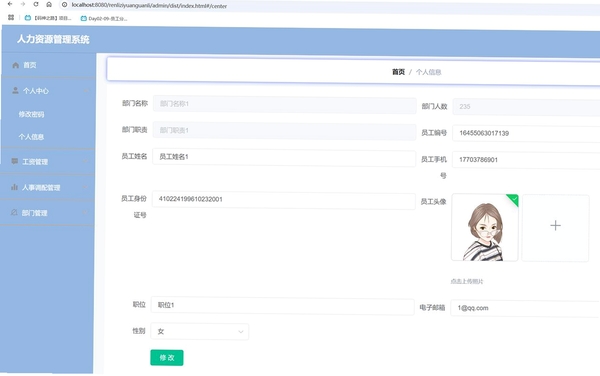Click the 人事调配管理 bar chart icon

(14, 187)
